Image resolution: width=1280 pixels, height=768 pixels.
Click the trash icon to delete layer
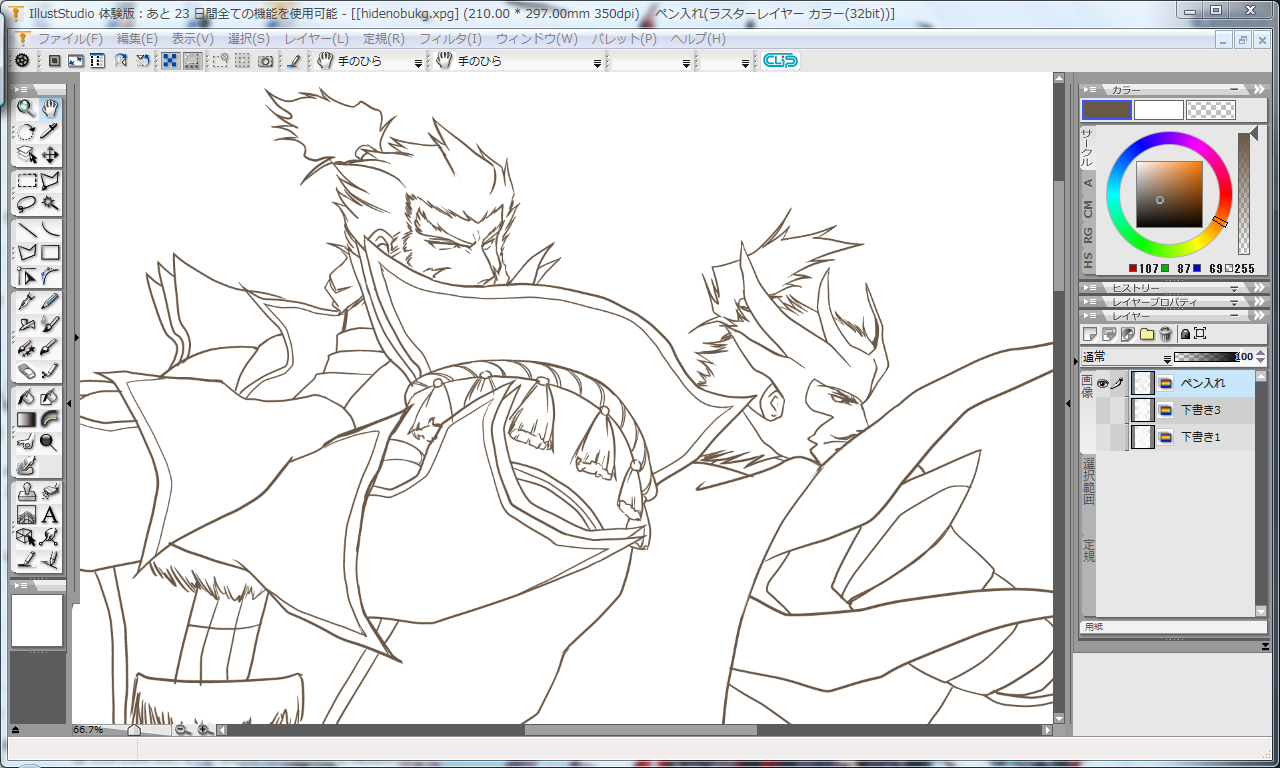pos(1165,333)
